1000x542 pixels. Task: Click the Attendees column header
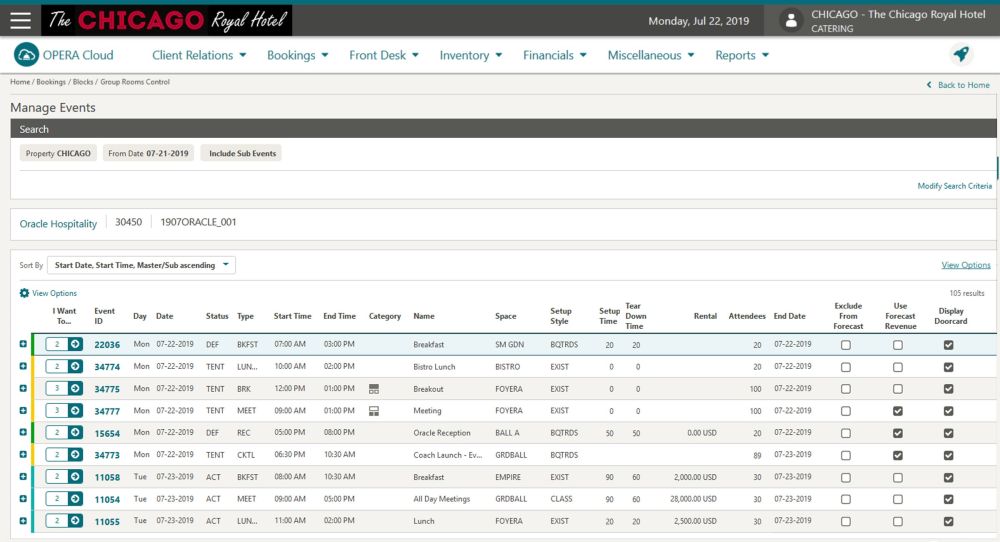(x=747, y=316)
